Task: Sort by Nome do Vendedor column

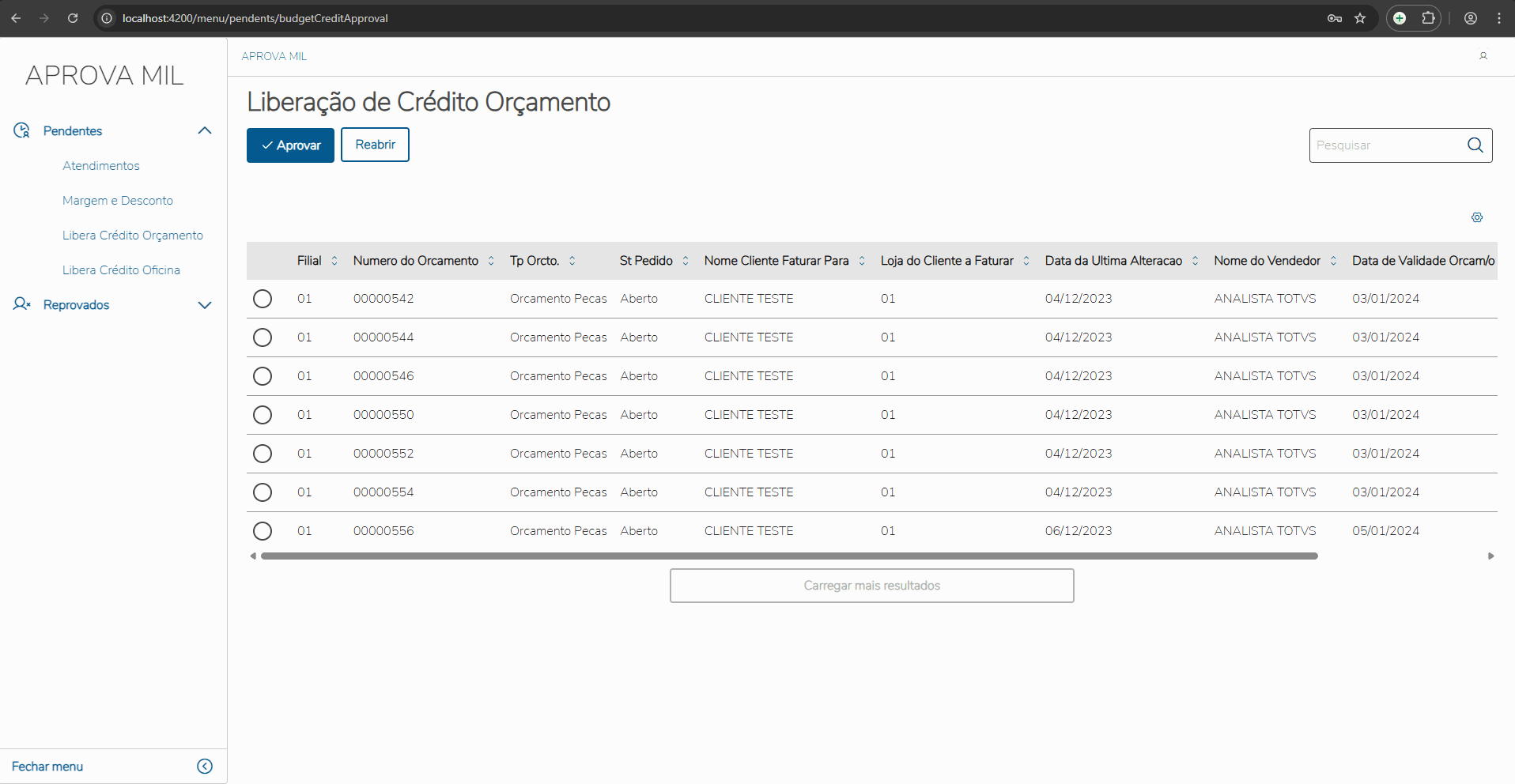Action: tap(1333, 261)
